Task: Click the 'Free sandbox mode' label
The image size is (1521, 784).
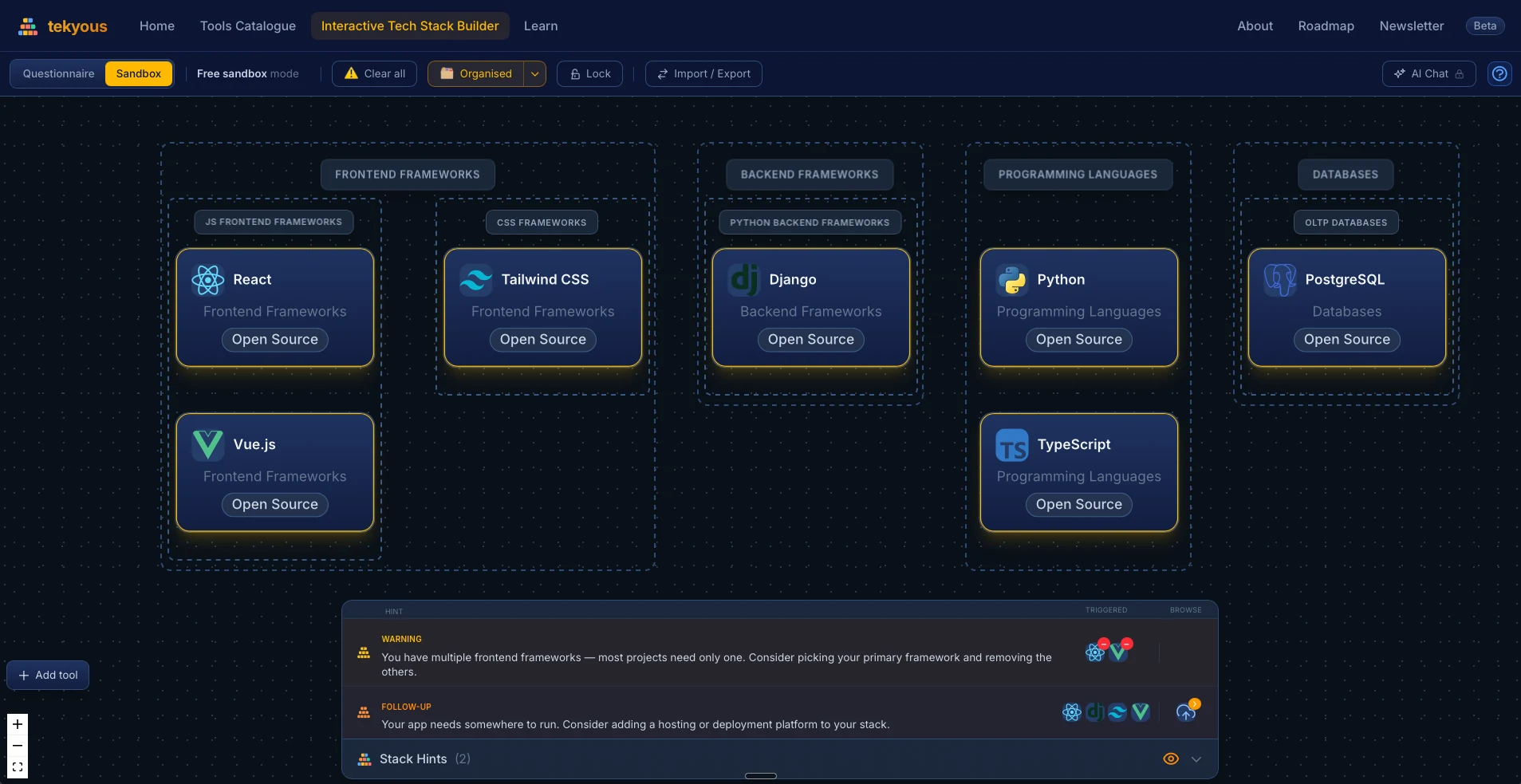Action: tap(247, 73)
